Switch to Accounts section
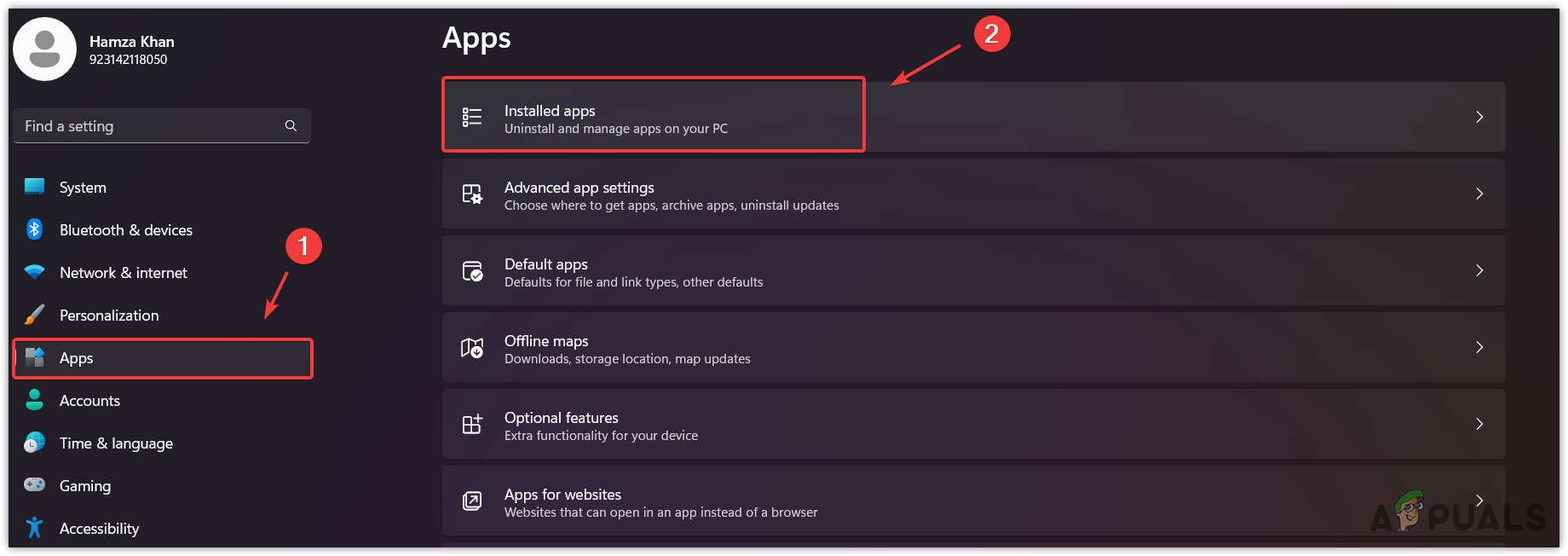The height and width of the screenshot is (556, 1568). tap(89, 401)
